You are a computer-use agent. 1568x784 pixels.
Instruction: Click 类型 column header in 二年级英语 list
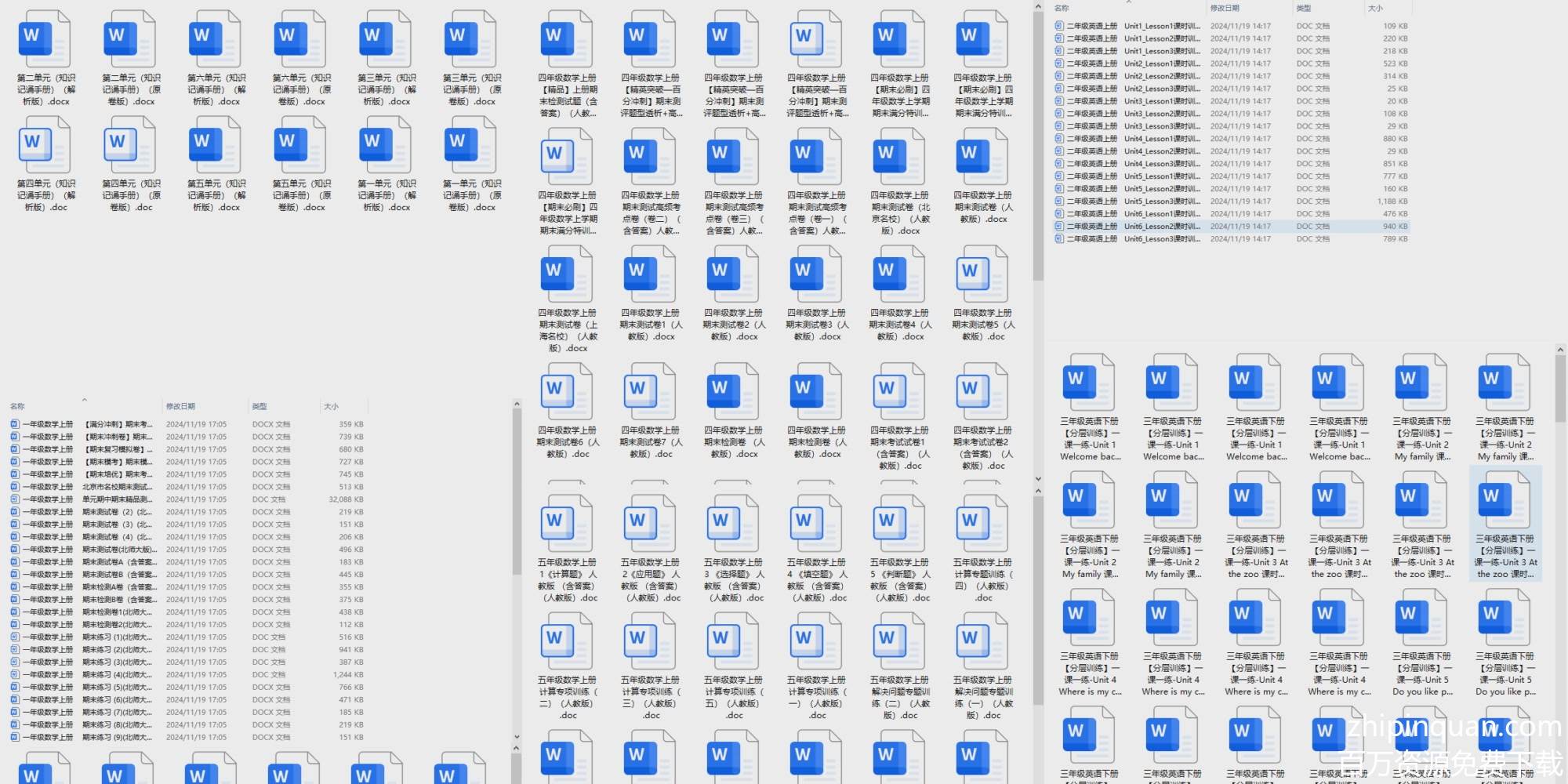[1304, 8]
